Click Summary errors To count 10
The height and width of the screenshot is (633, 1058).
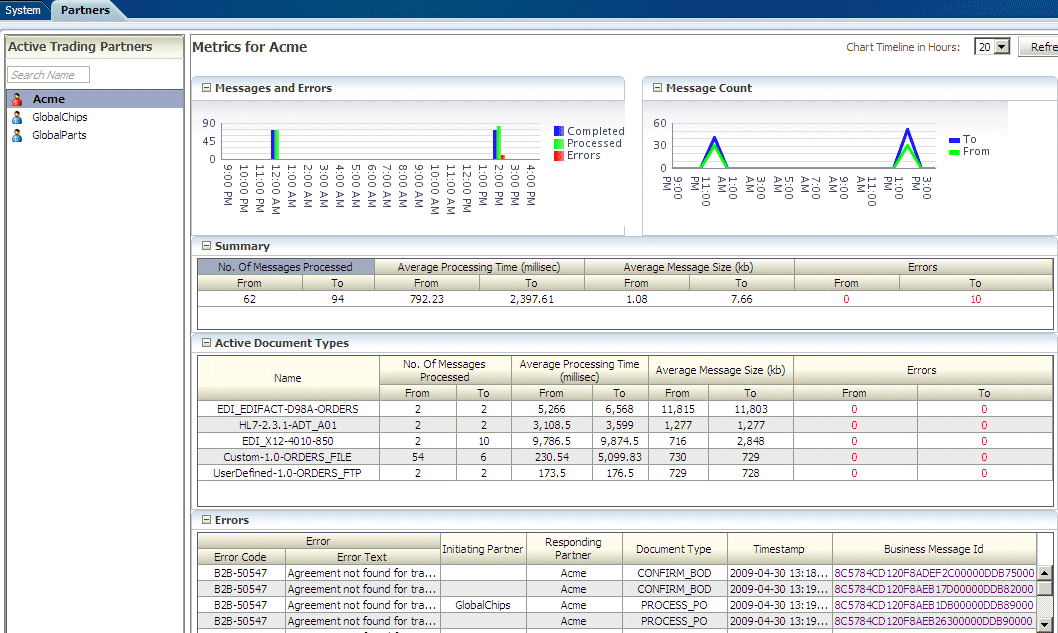[975, 299]
